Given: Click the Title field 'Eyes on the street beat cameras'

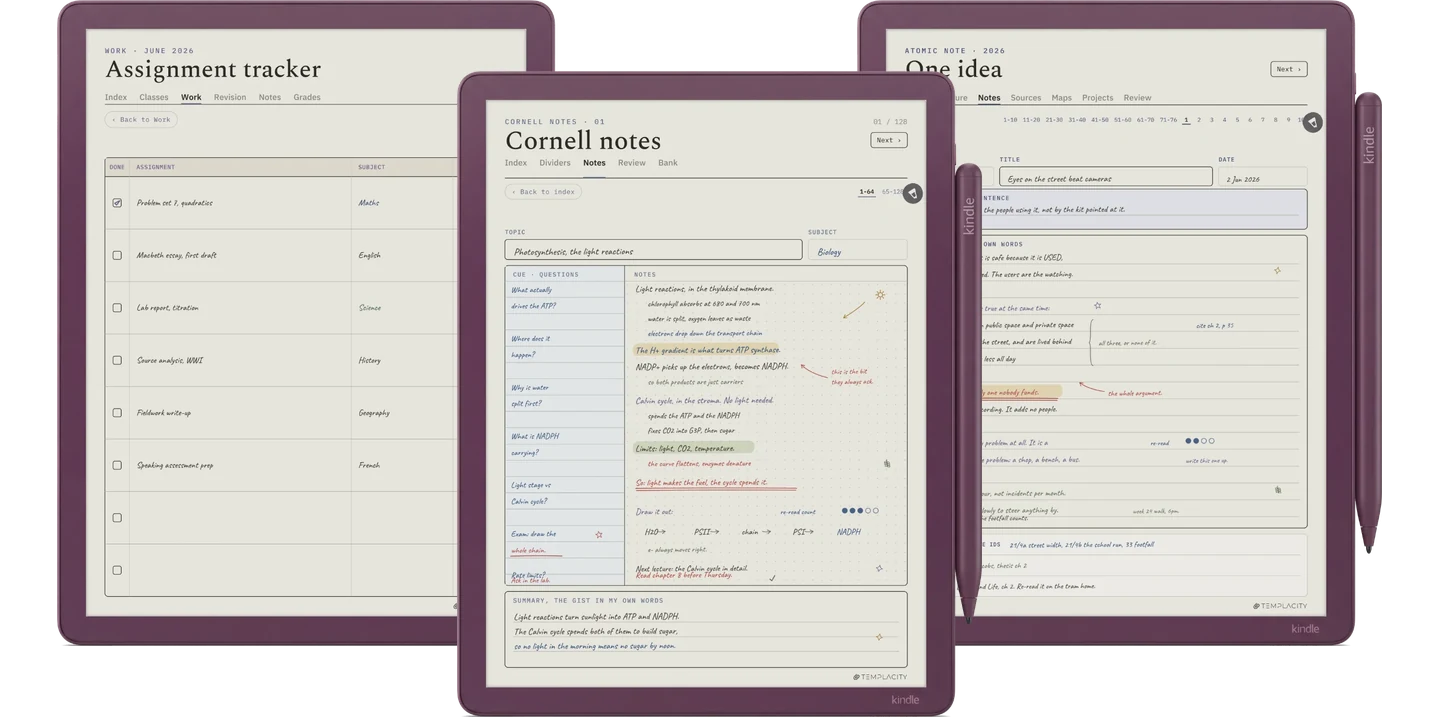Looking at the screenshot, I should point(1106,177).
